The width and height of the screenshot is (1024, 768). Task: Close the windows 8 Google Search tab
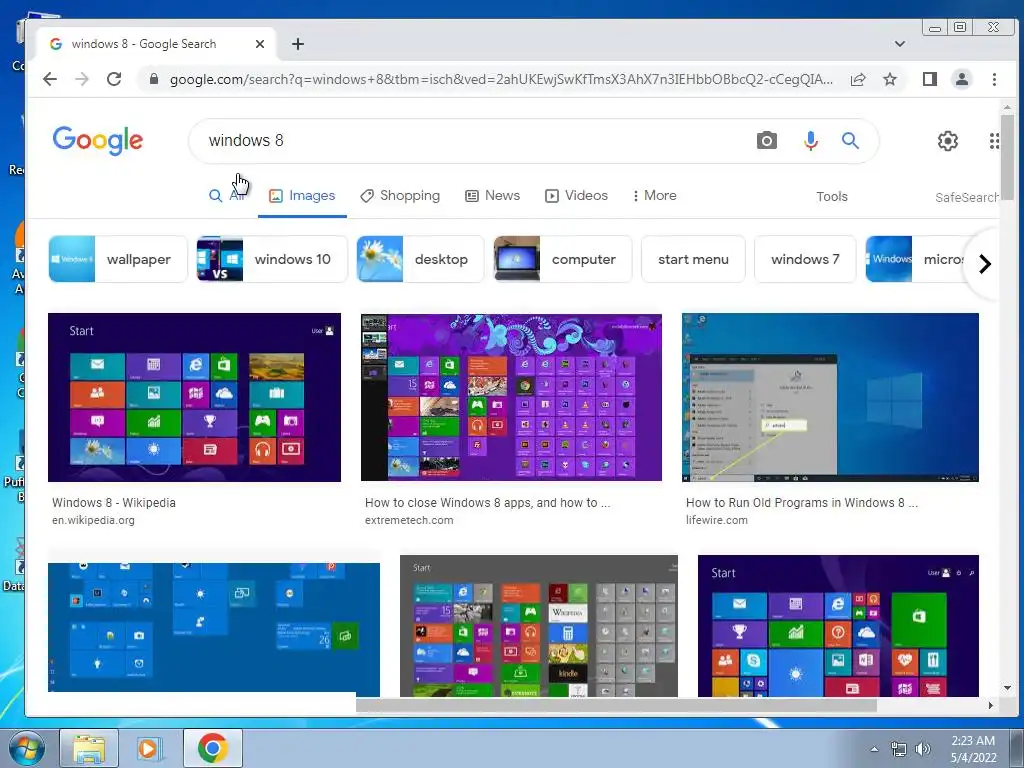(x=260, y=44)
